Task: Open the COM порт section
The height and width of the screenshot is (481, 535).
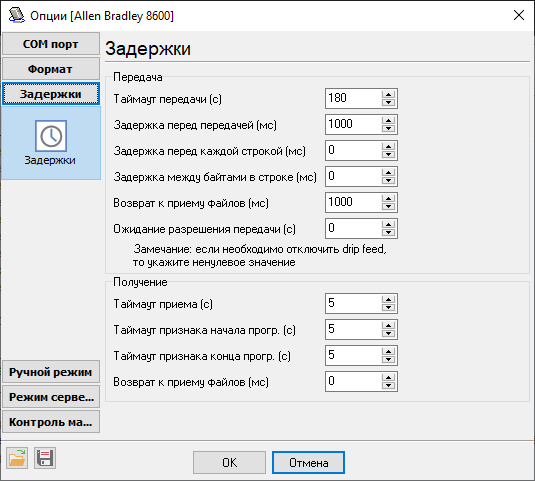Action: (51, 44)
